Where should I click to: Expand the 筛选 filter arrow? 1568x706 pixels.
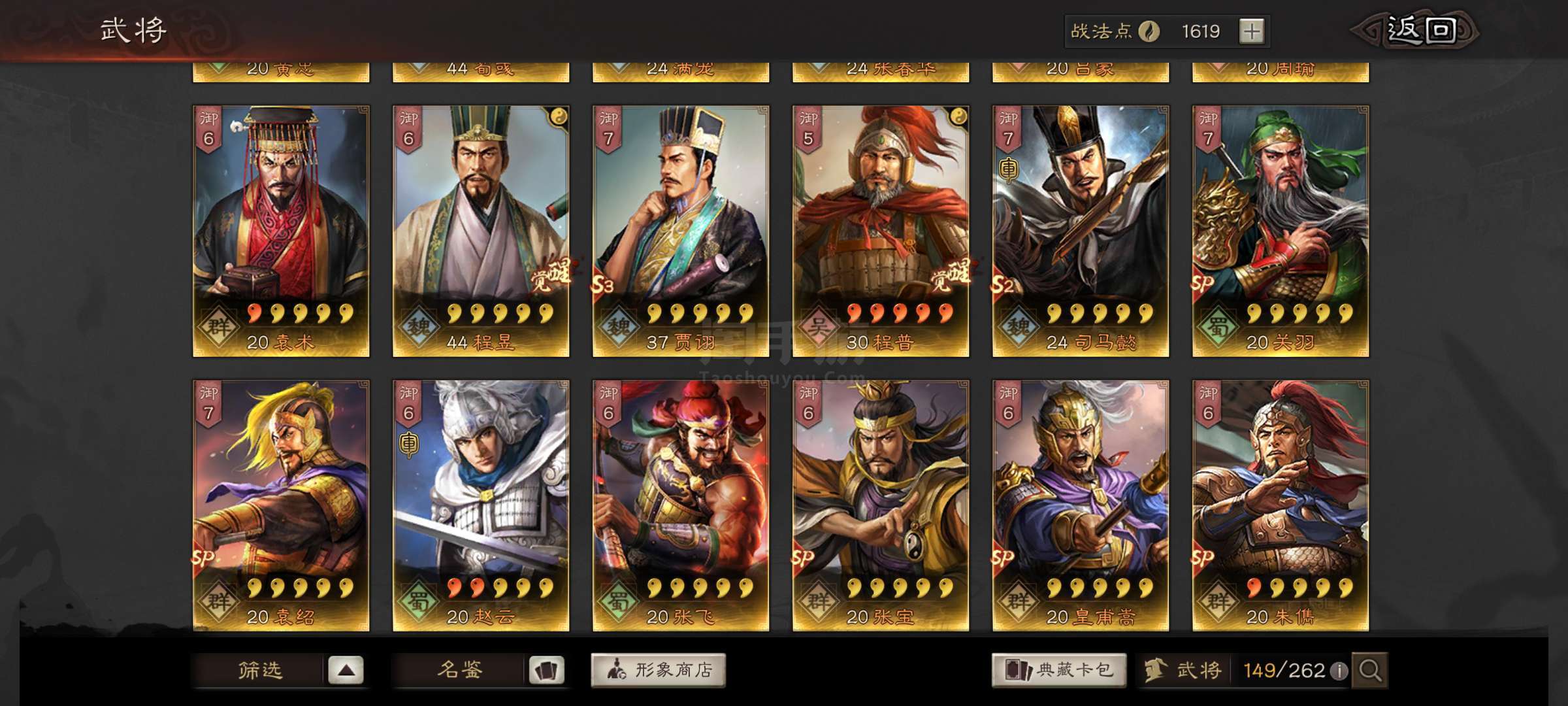pyautogui.click(x=346, y=670)
